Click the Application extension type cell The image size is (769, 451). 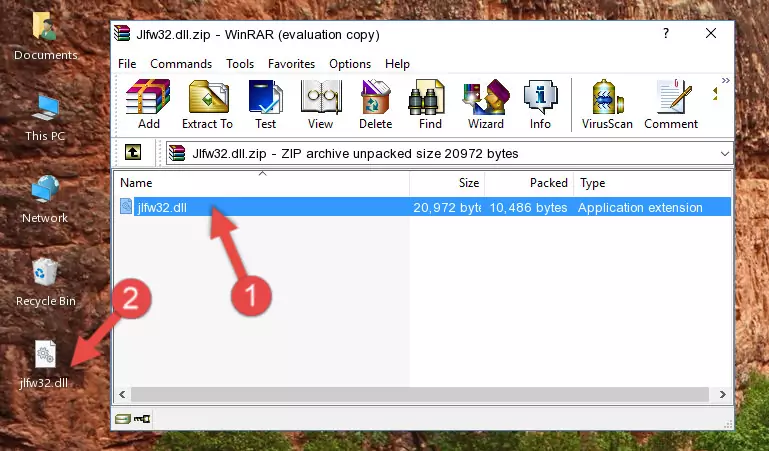click(x=640, y=208)
